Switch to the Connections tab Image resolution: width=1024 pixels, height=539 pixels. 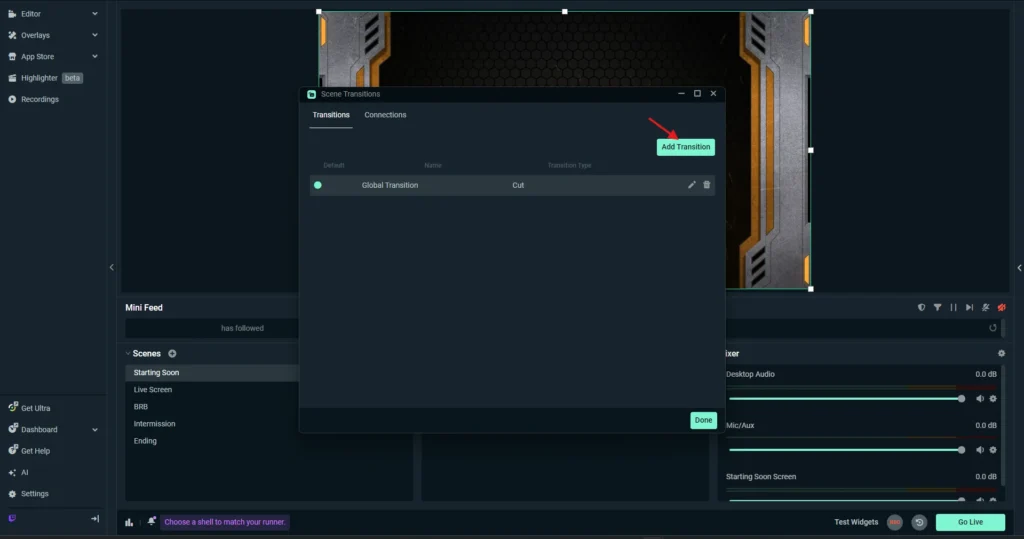pos(385,115)
